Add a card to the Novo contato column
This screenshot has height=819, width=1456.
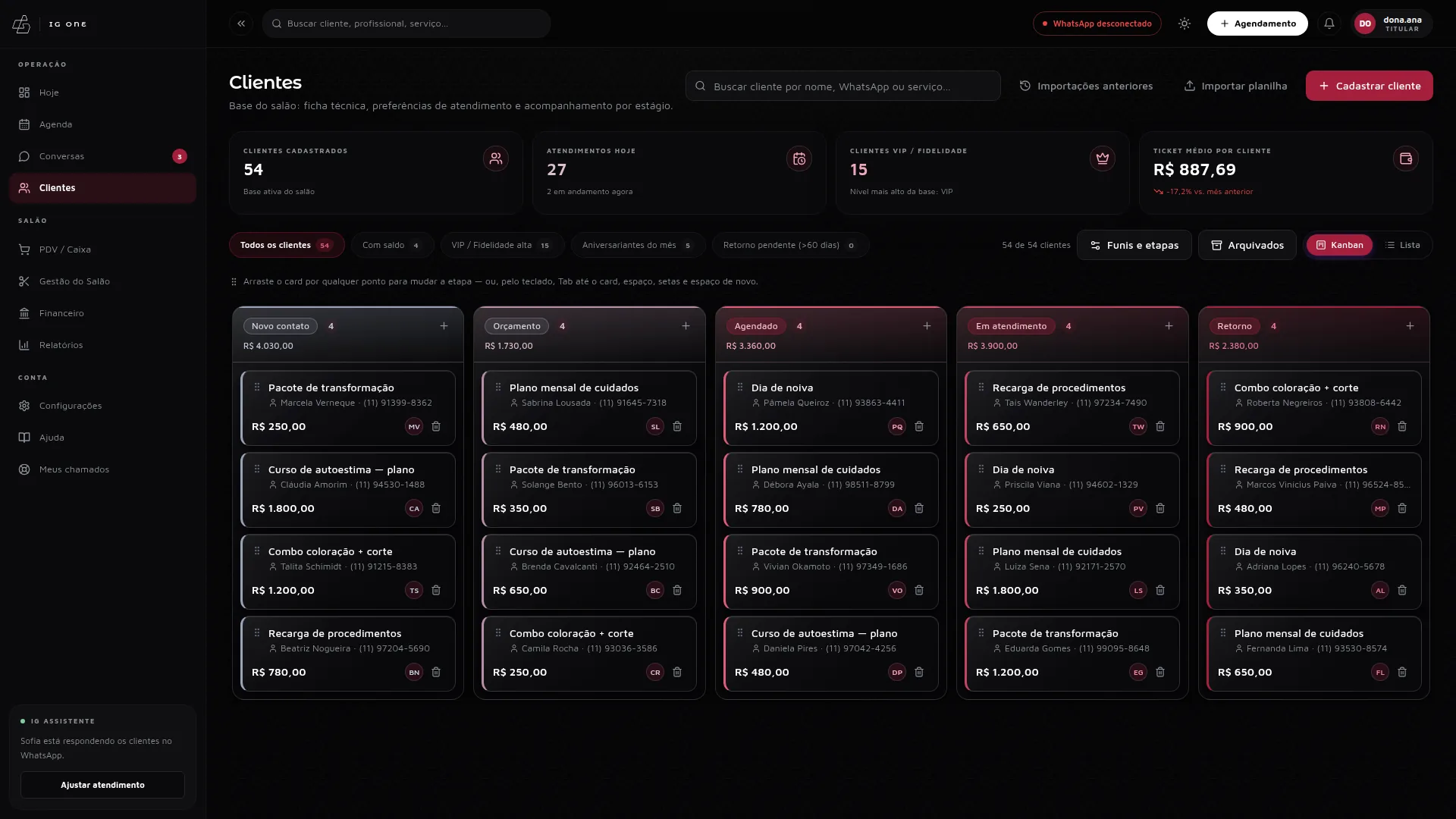coord(444,326)
